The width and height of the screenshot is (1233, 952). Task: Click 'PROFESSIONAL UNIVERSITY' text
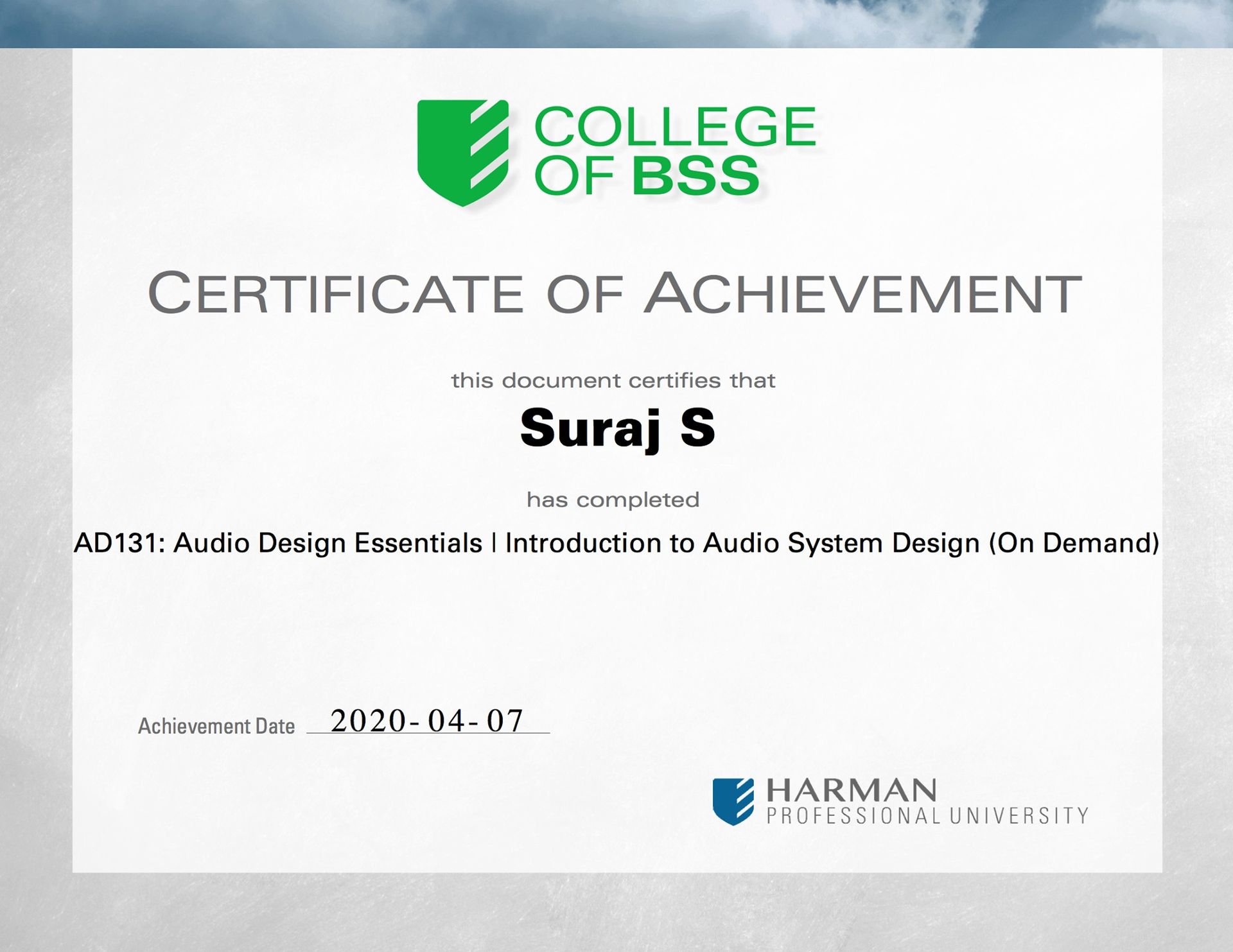pos(928,816)
